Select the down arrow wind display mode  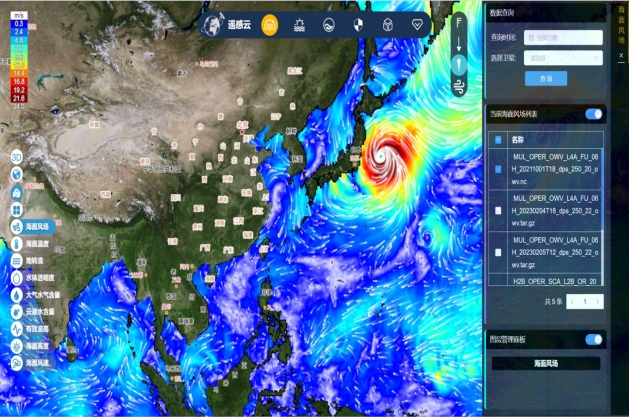(458, 42)
